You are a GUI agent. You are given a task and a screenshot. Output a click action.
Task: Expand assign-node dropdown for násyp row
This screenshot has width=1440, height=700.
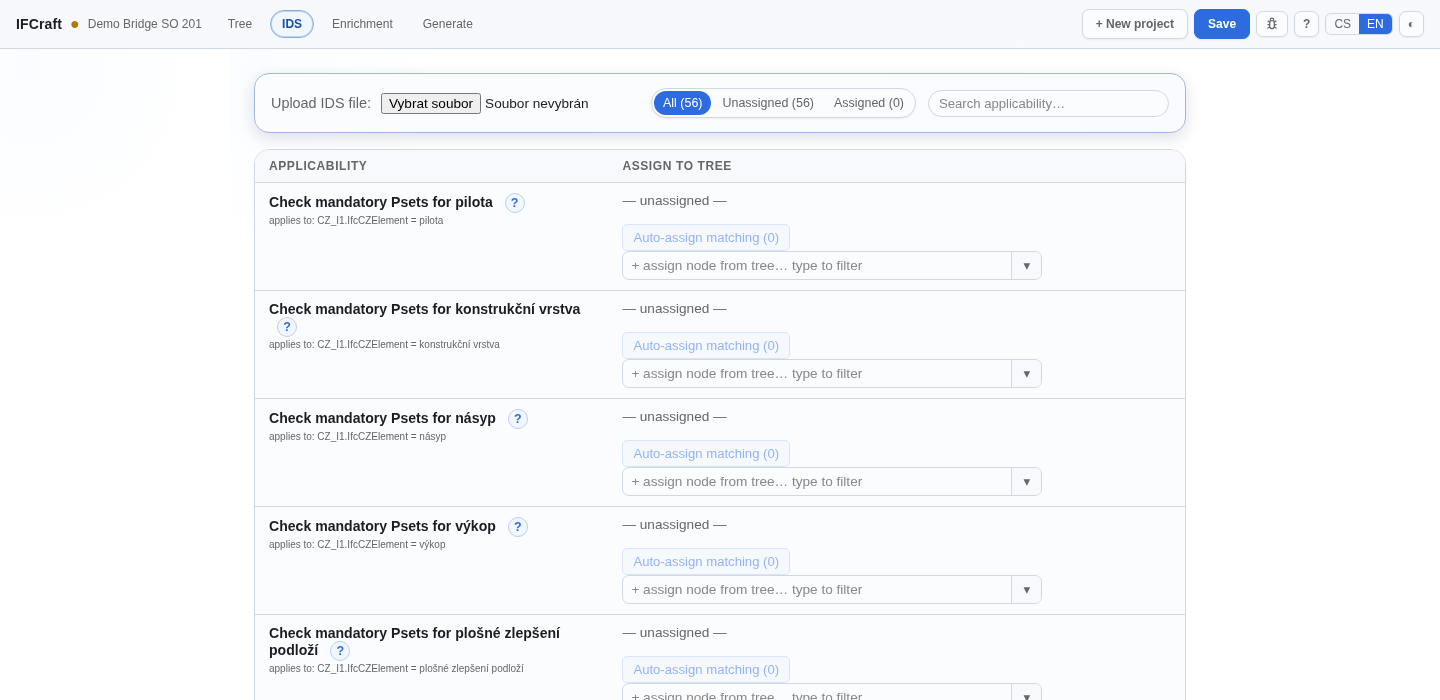click(x=1026, y=482)
